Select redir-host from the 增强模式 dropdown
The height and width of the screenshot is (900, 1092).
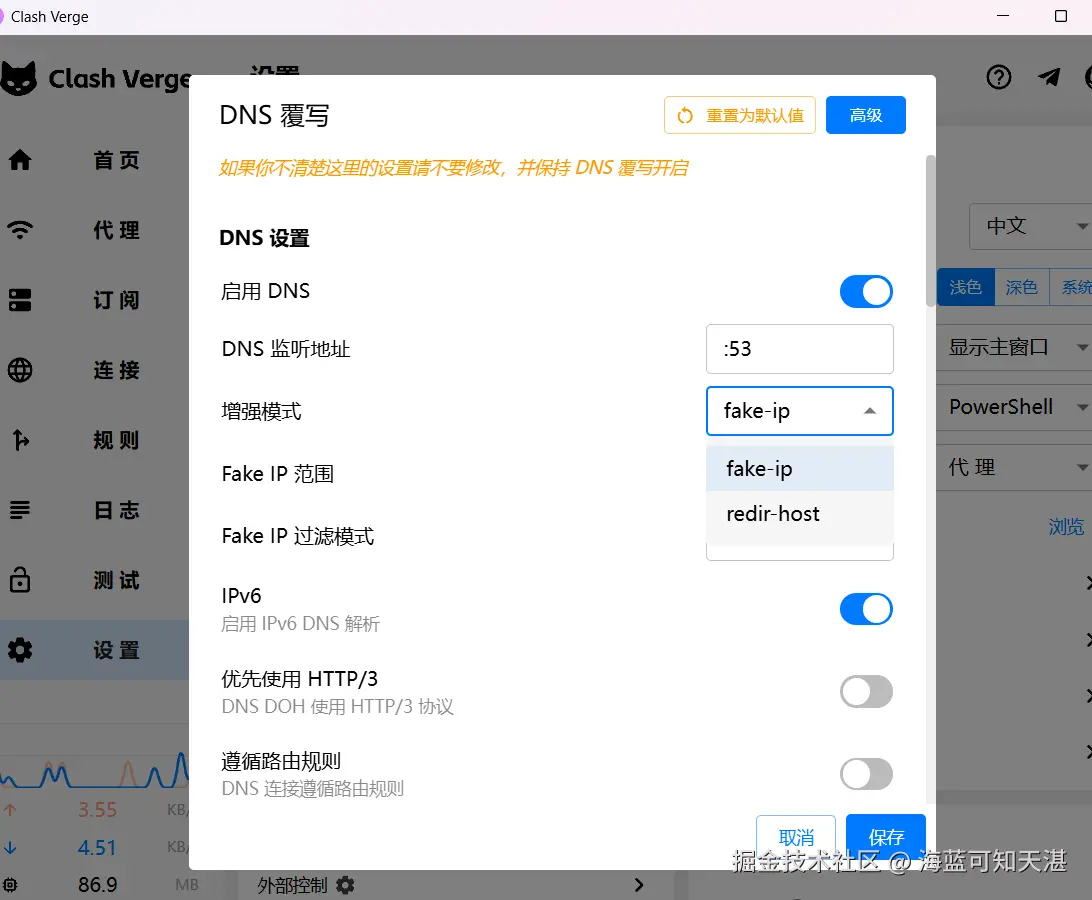[772, 513]
